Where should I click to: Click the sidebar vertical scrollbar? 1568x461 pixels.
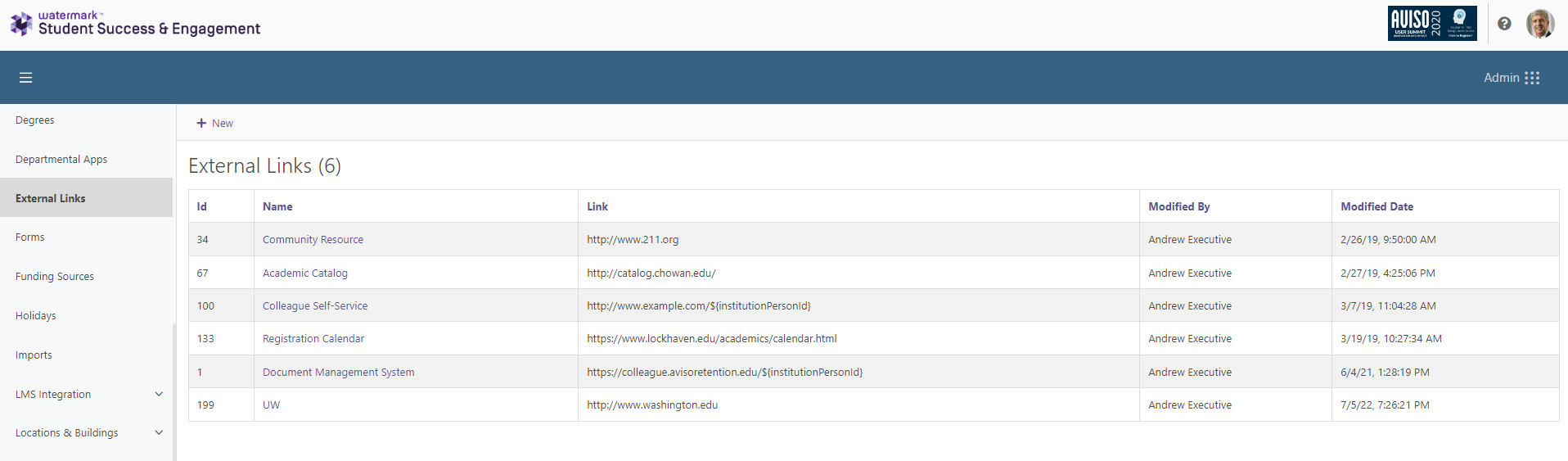(x=173, y=391)
